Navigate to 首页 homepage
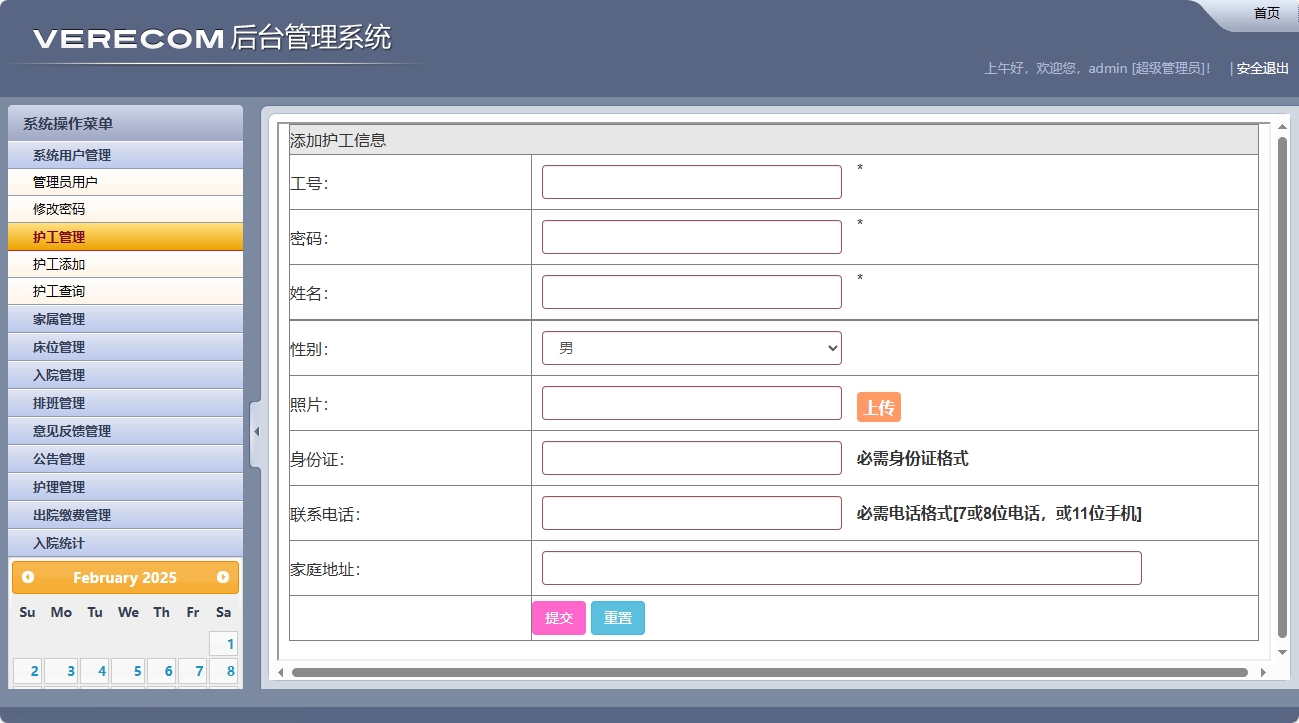This screenshot has height=723, width=1299. pyautogui.click(x=1265, y=13)
